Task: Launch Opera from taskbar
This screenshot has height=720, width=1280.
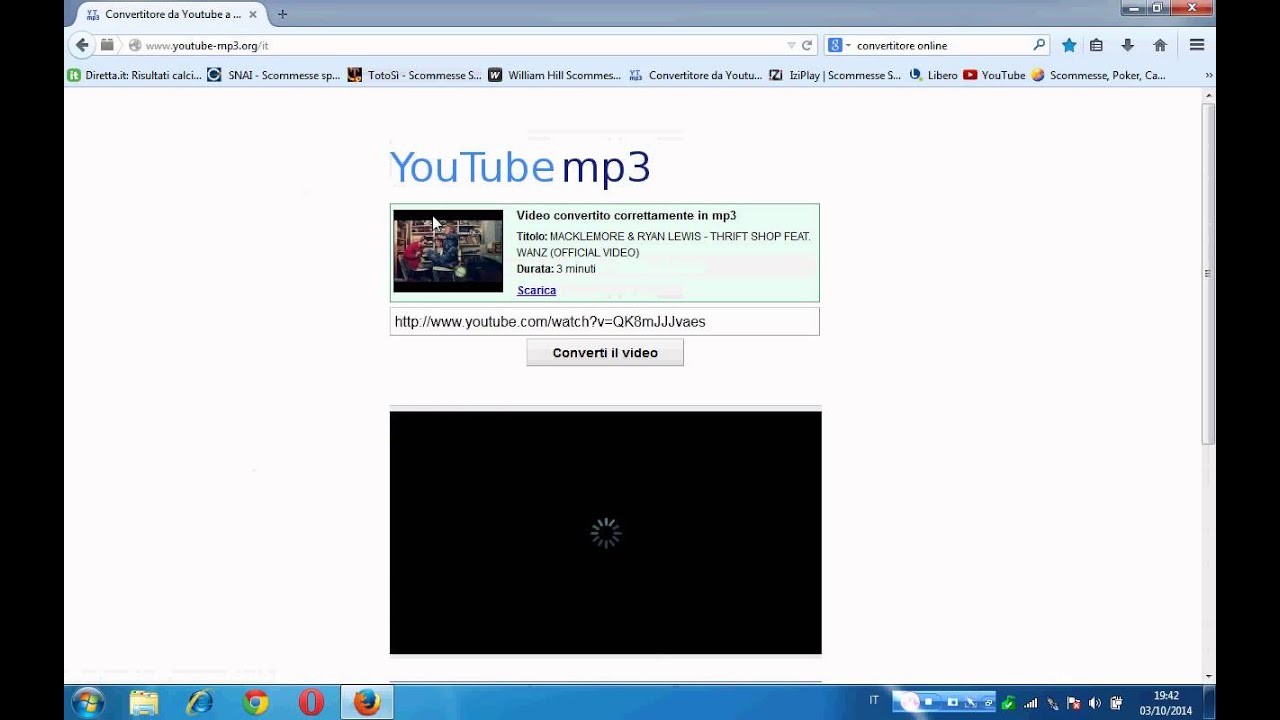Action: click(x=311, y=703)
